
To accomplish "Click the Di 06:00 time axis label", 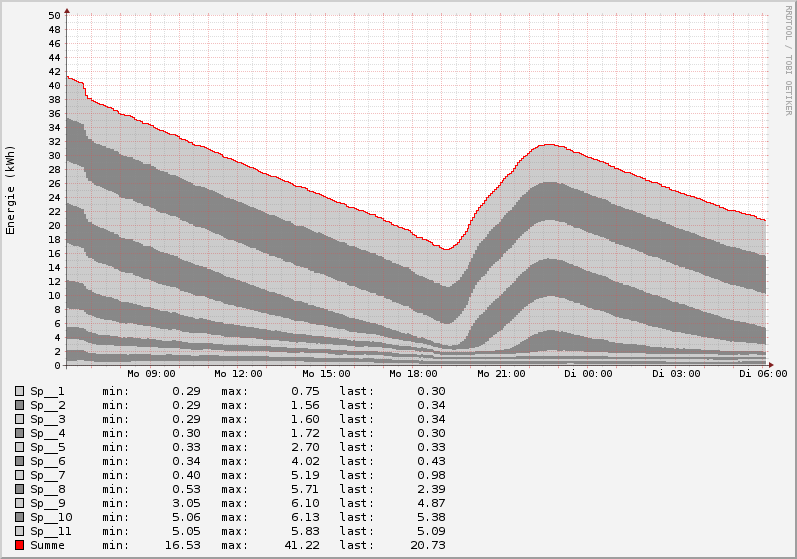I will click(763, 373).
